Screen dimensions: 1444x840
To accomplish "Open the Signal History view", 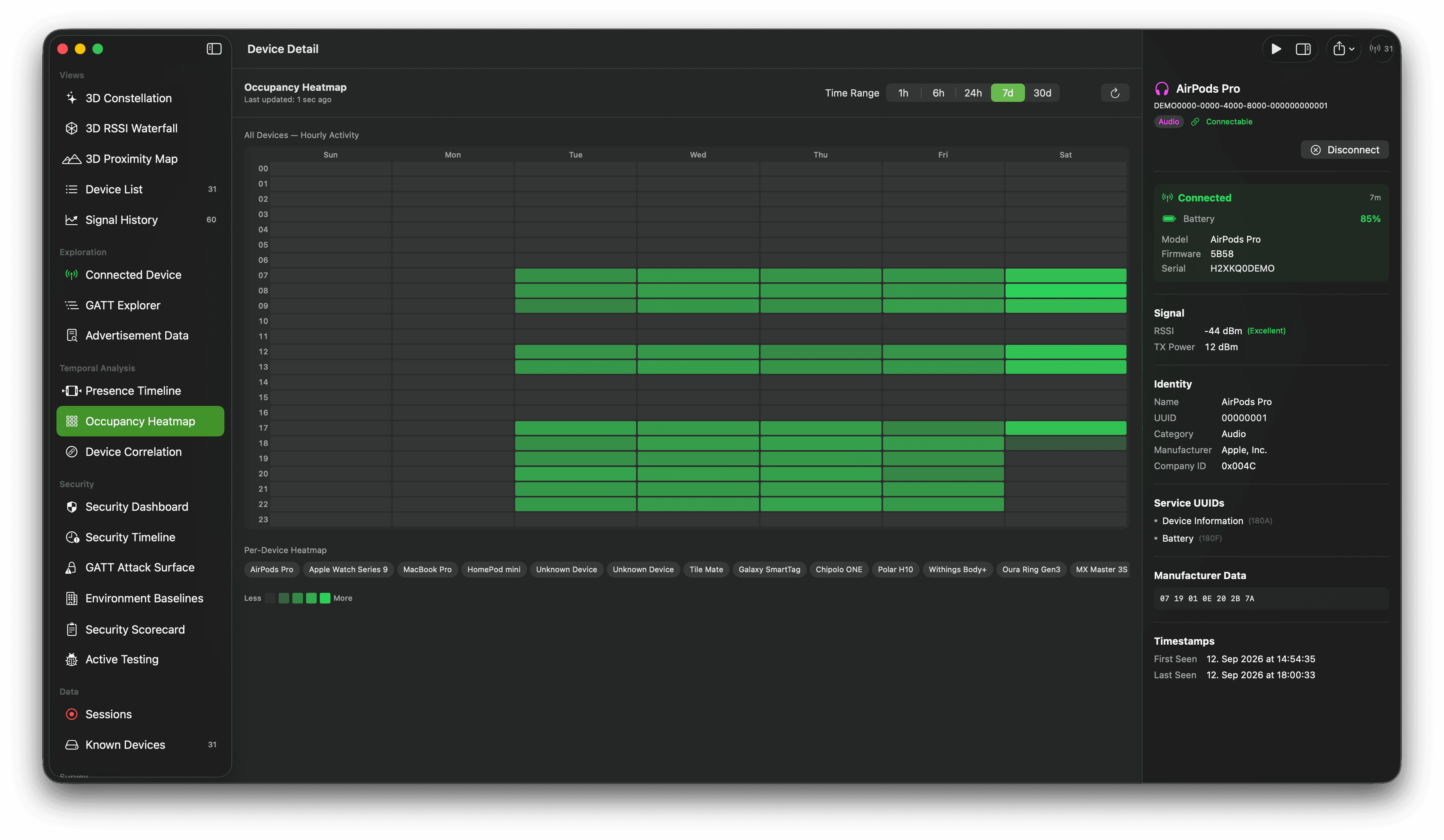I will click(x=140, y=219).
